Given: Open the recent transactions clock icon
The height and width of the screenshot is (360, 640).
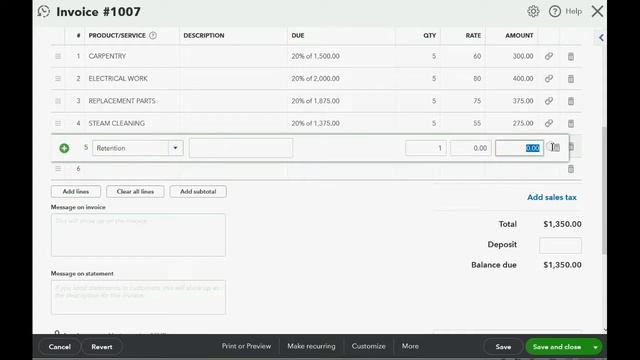Looking at the screenshot, I should [x=43, y=11].
